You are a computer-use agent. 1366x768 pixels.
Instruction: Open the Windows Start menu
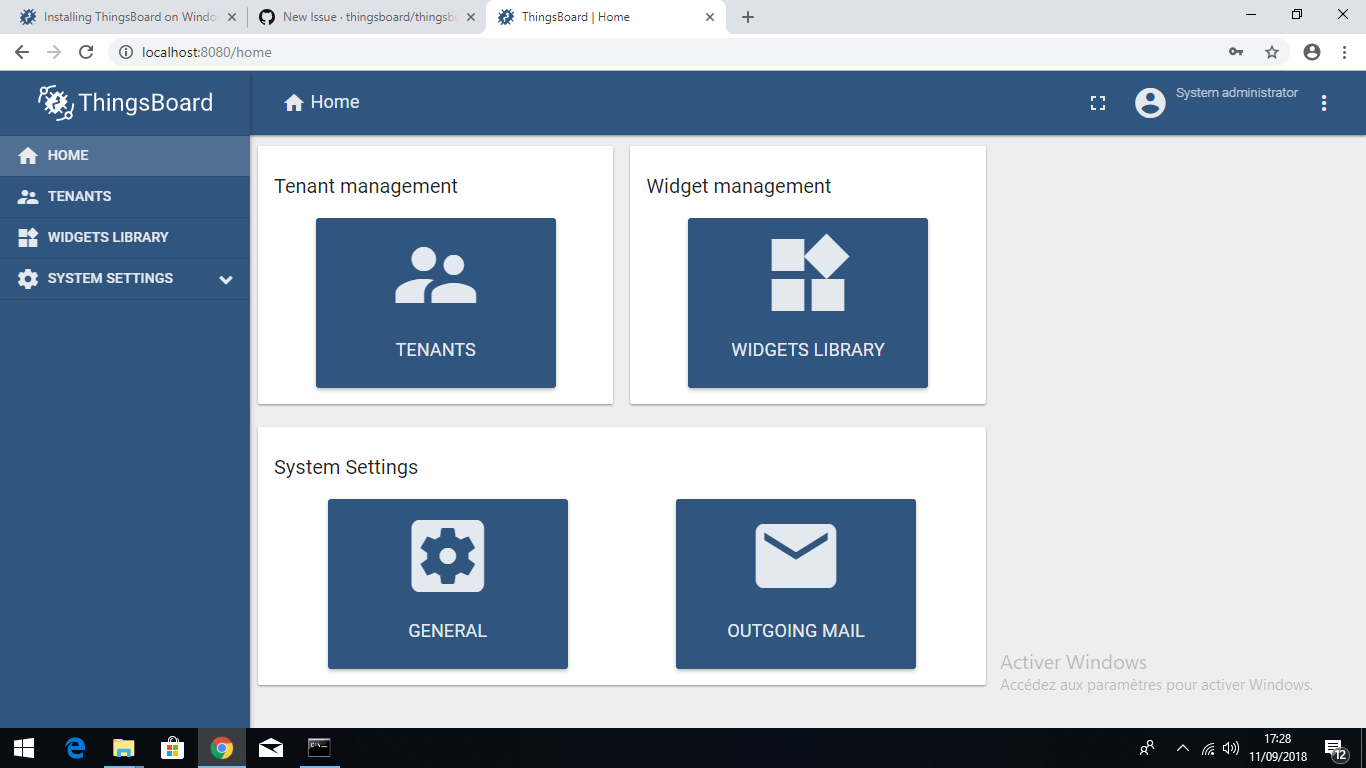(24, 748)
